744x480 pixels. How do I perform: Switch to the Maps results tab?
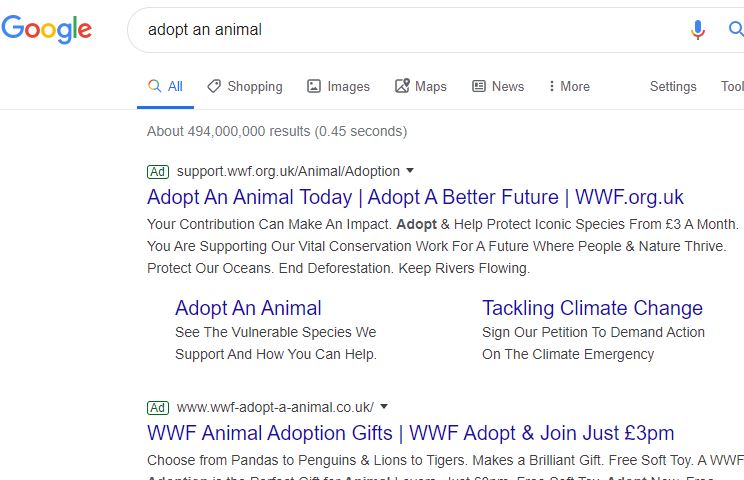(x=421, y=86)
